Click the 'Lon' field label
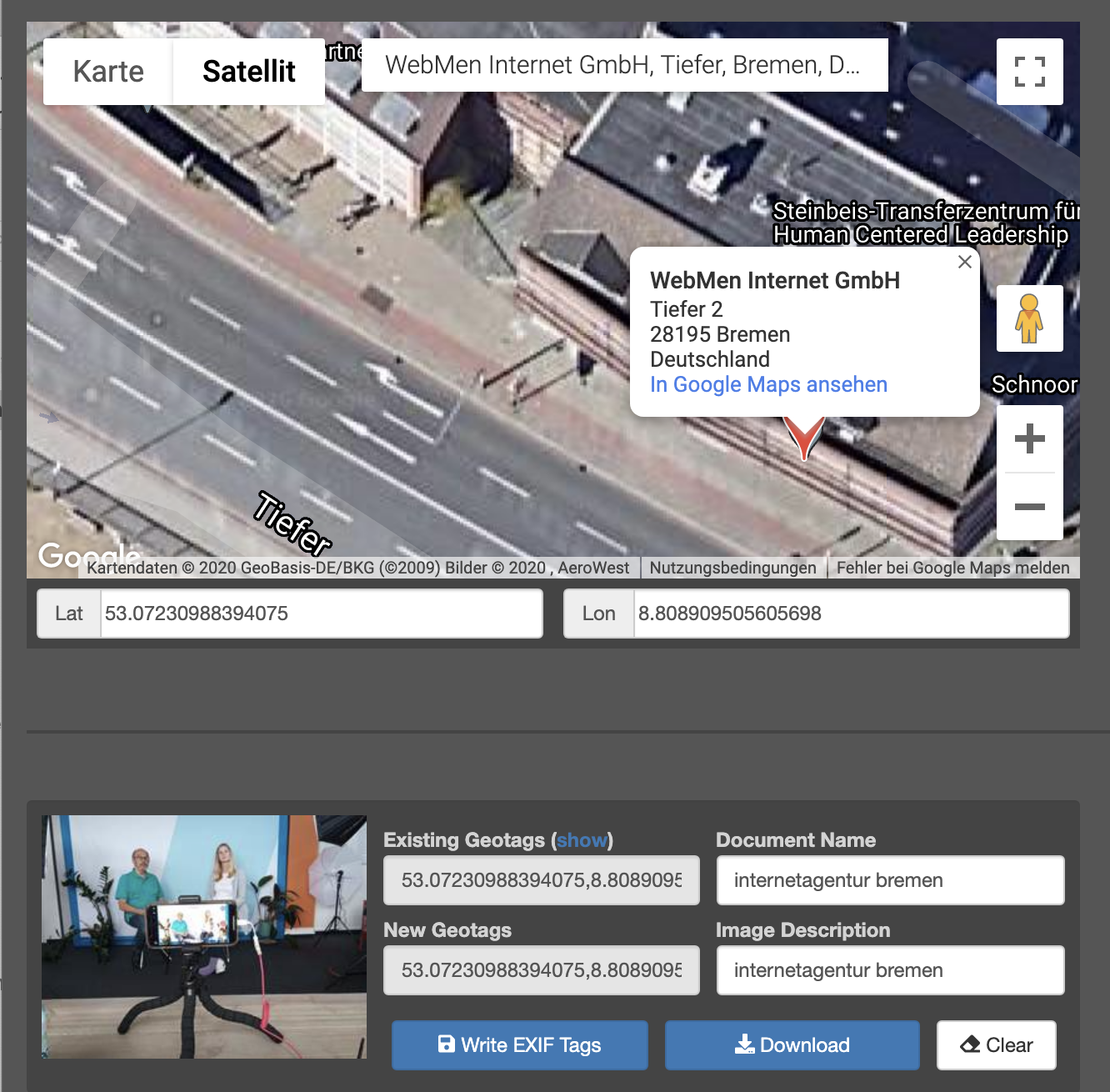The width and height of the screenshot is (1110, 1092). [x=599, y=614]
